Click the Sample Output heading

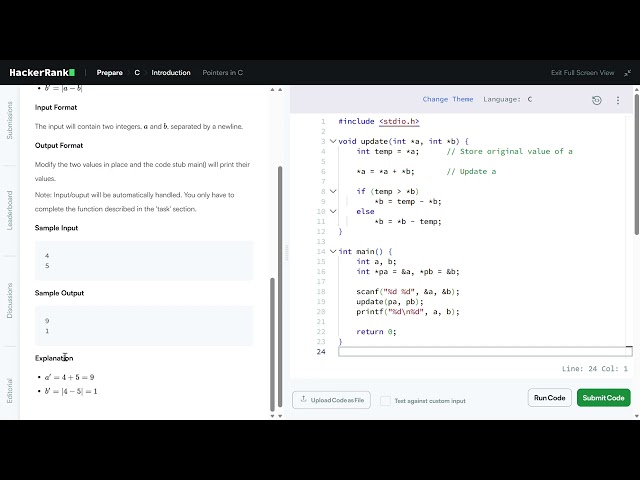tap(59, 293)
